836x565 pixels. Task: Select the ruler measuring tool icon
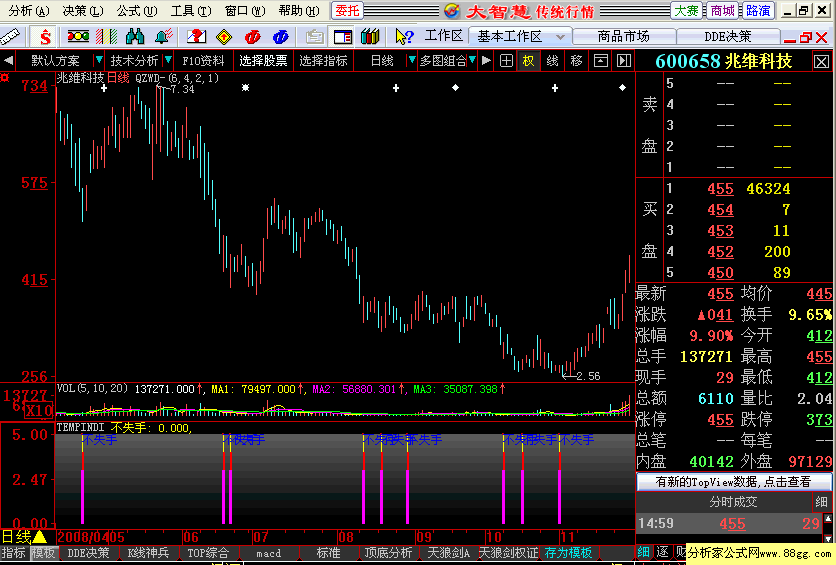point(11,36)
